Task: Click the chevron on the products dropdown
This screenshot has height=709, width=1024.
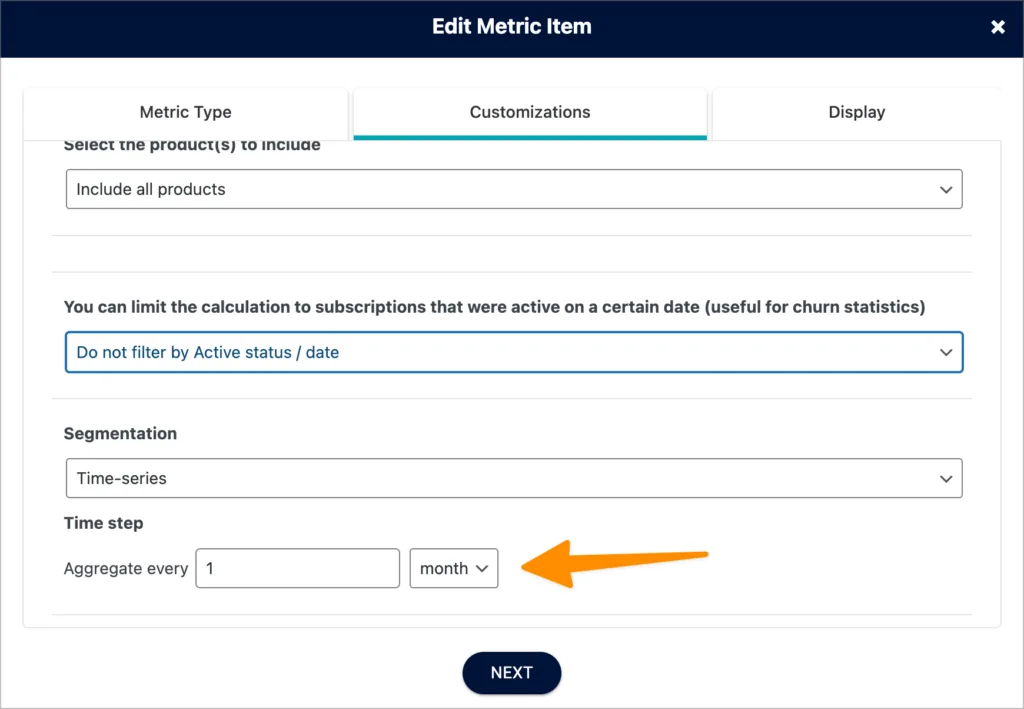Action: coord(946,189)
